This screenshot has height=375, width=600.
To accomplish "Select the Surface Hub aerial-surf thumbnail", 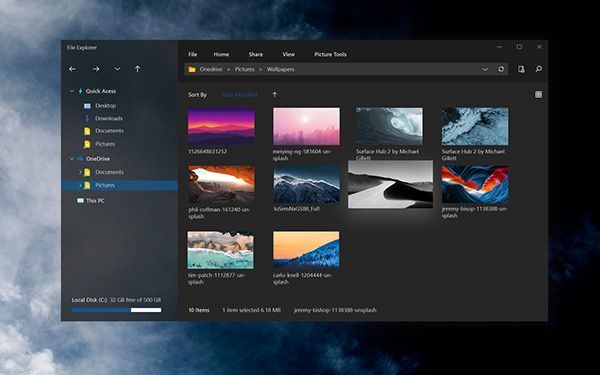I will pos(475,126).
